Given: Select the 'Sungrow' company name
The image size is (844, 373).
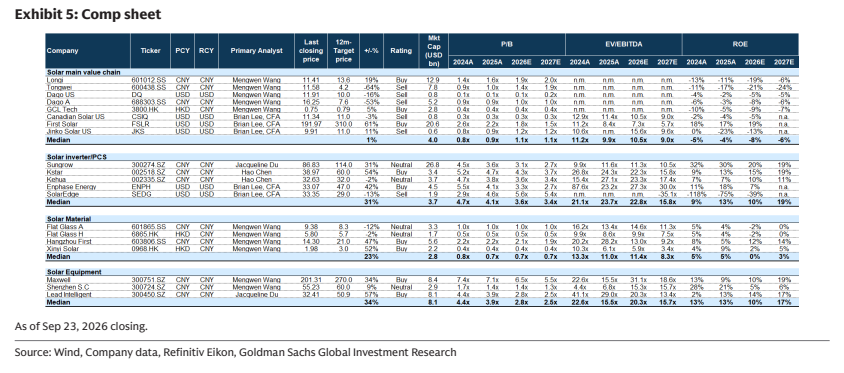Looking at the screenshot, I should point(59,165).
